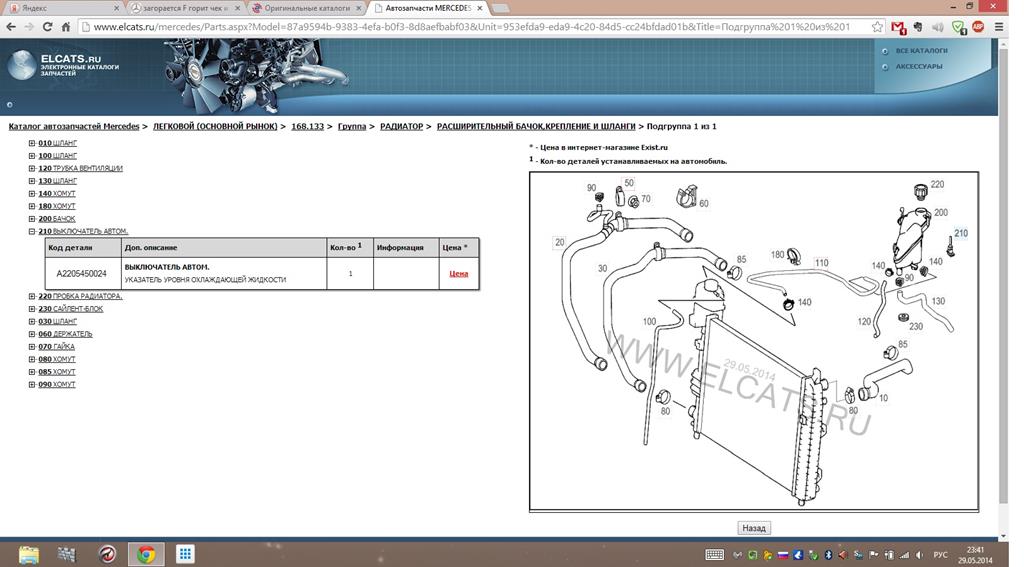Expand the 220 ПРОБКА РАДИАТОРА node
This screenshot has width=1024, height=567.
(x=32, y=296)
